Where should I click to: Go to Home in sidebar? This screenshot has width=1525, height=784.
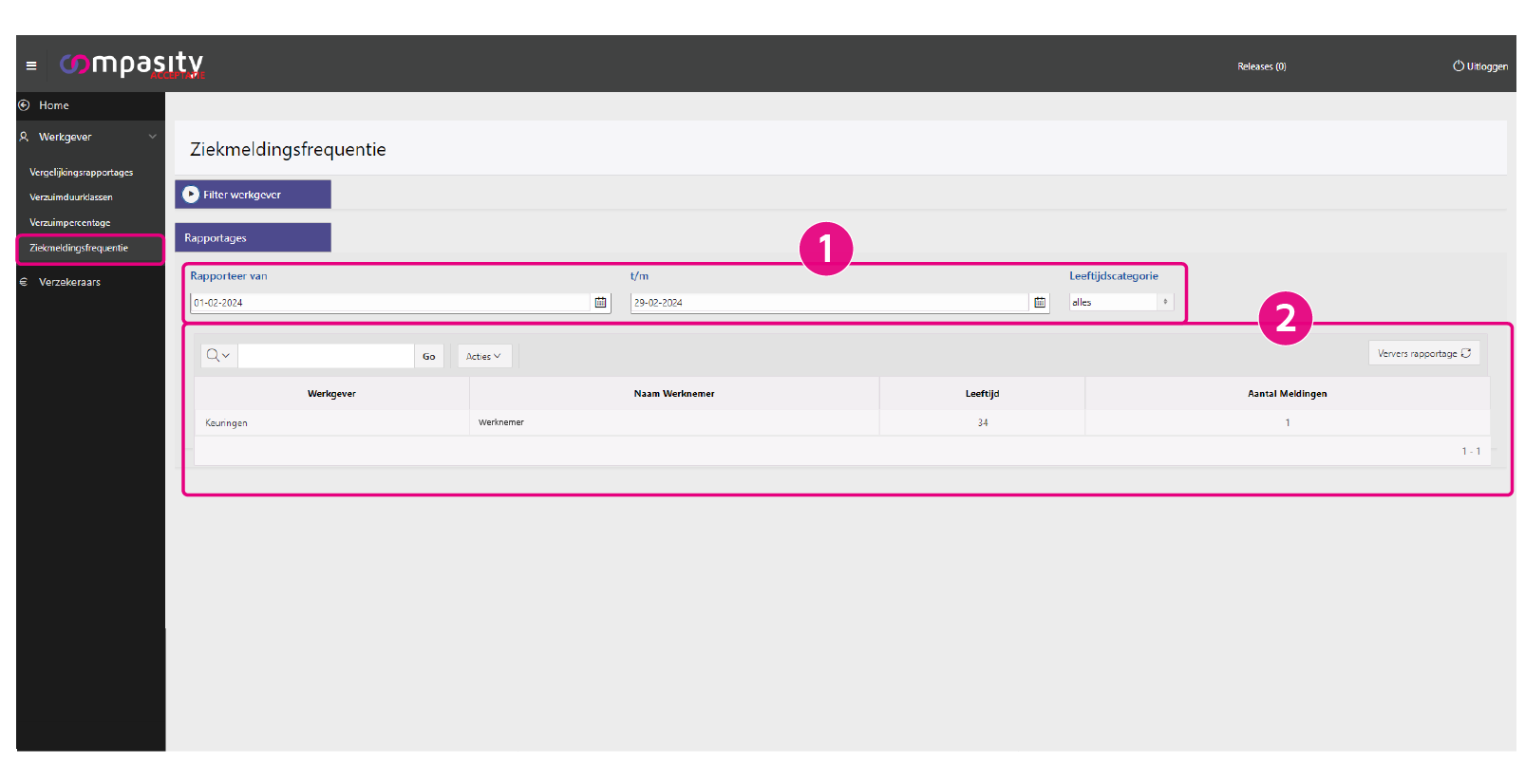(54, 105)
